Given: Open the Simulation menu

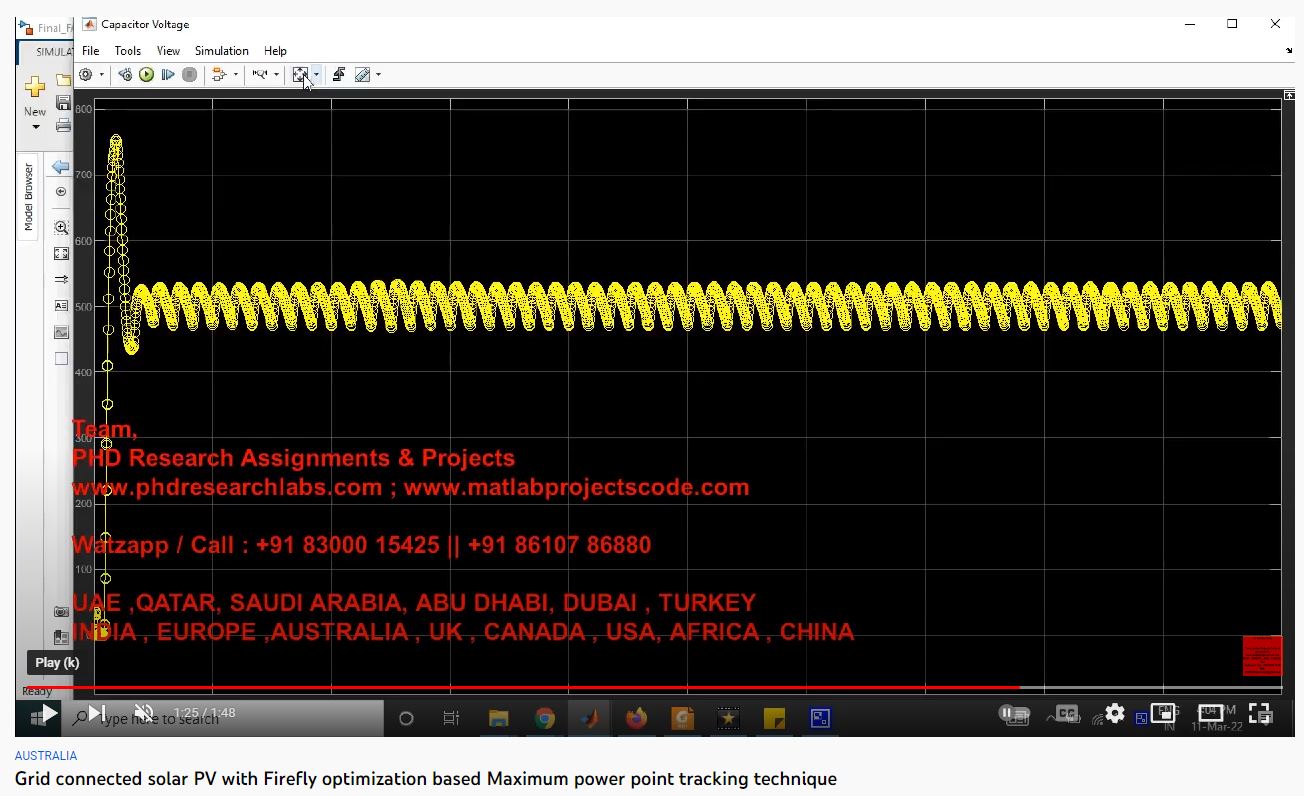Looking at the screenshot, I should [x=222, y=51].
